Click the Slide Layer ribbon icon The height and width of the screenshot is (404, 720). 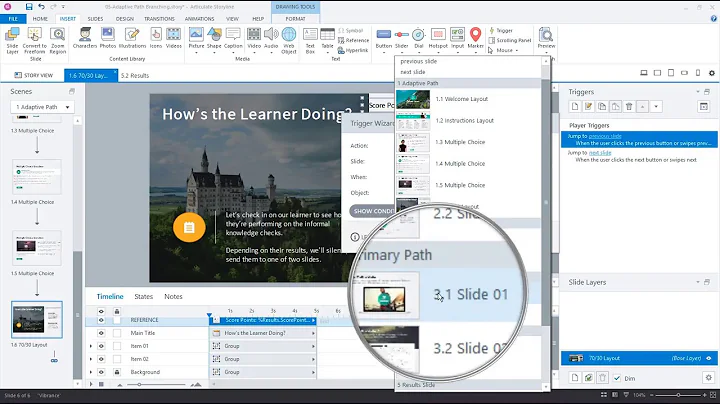12,41
